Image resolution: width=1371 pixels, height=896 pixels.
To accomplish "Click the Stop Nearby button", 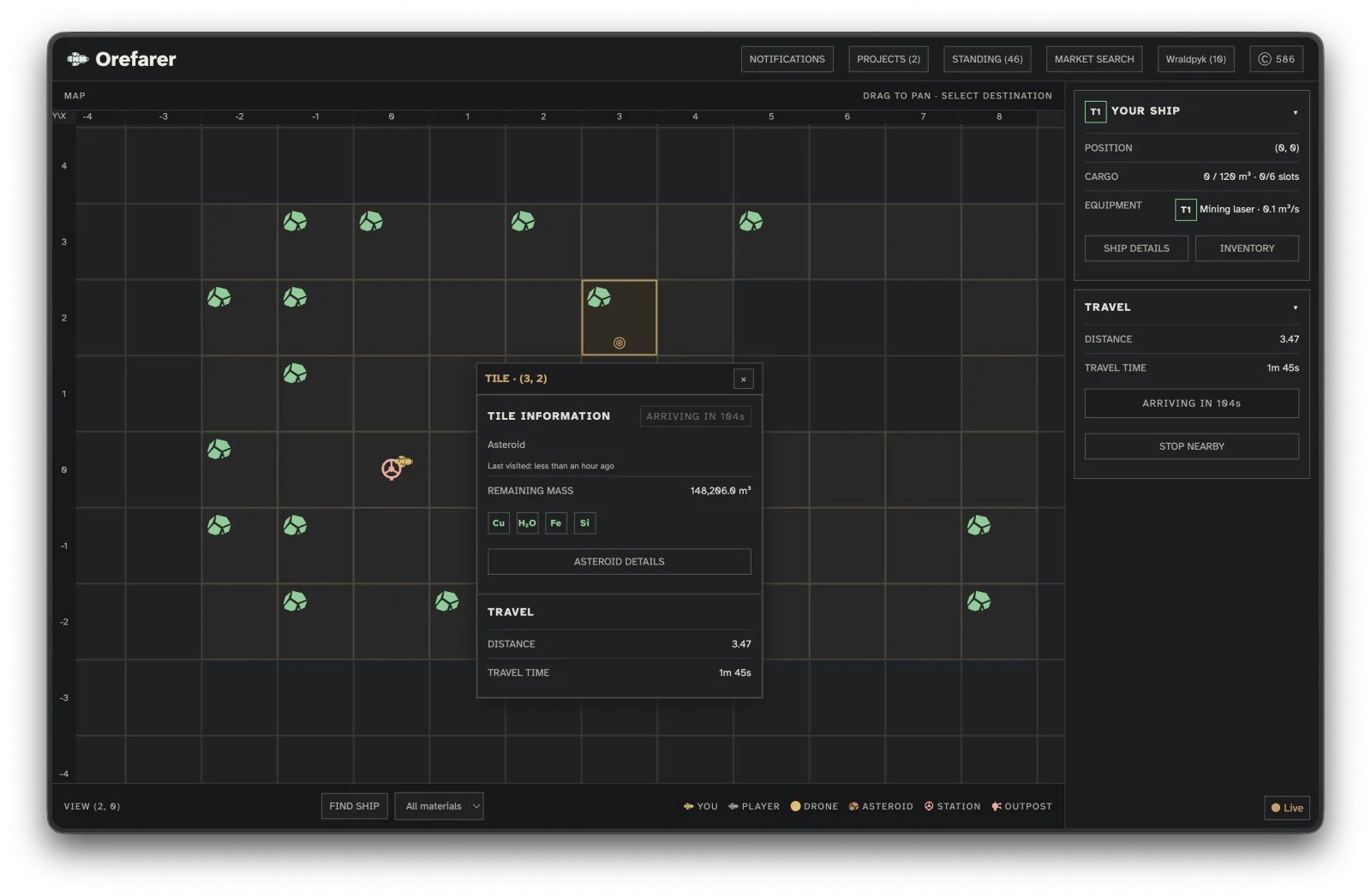I will point(1191,446).
